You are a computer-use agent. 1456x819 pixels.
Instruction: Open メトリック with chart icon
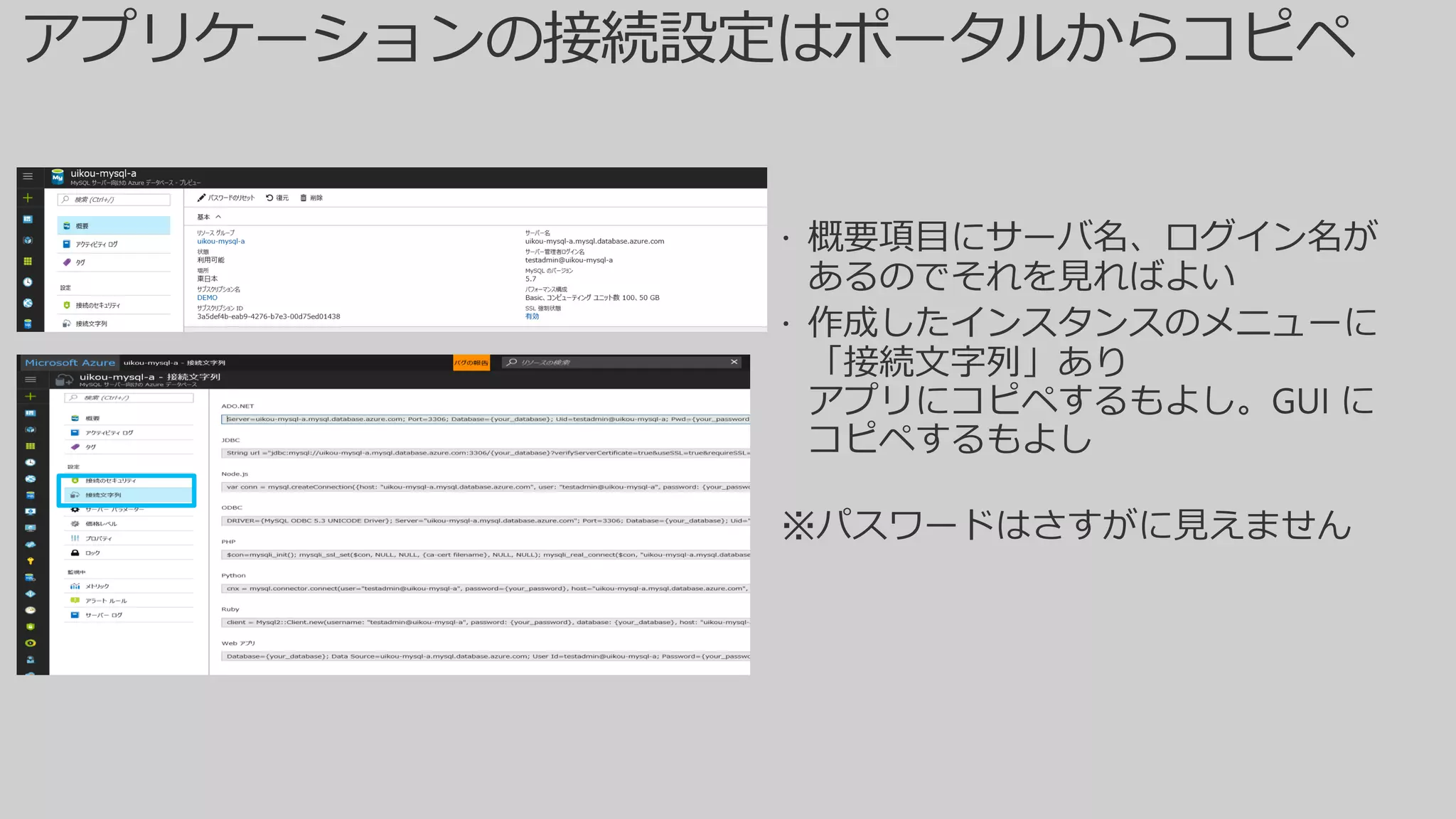pyautogui.click(x=97, y=586)
